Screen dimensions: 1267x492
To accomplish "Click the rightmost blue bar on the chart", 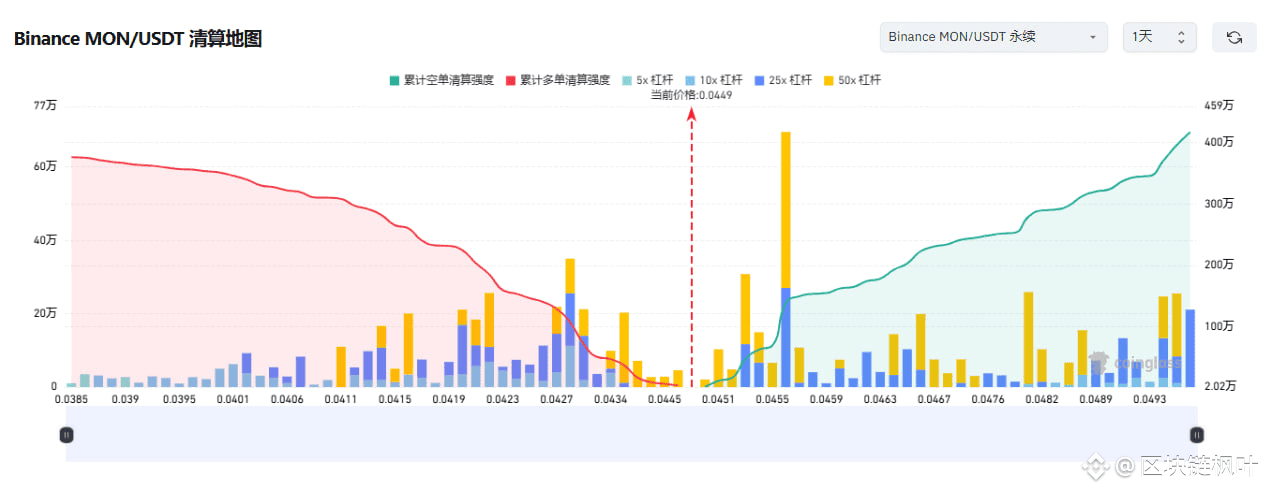I will click(x=1190, y=348).
